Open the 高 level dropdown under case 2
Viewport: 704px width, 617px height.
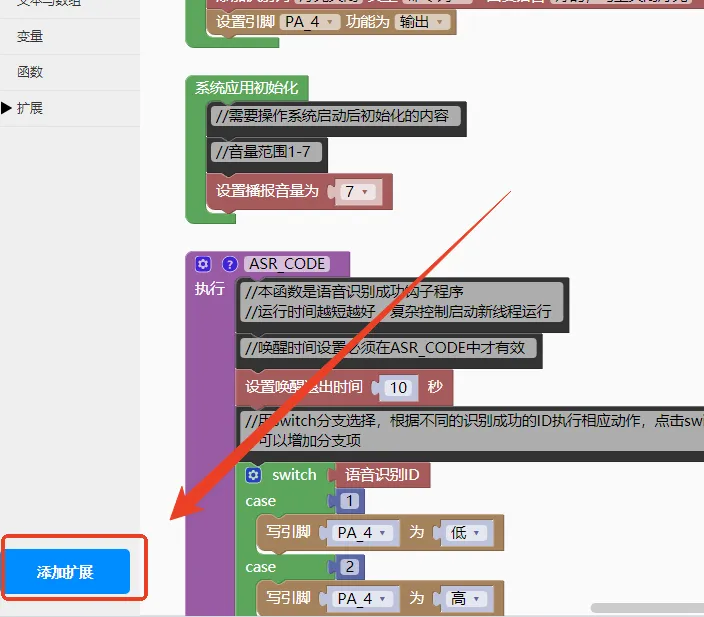point(466,598)
